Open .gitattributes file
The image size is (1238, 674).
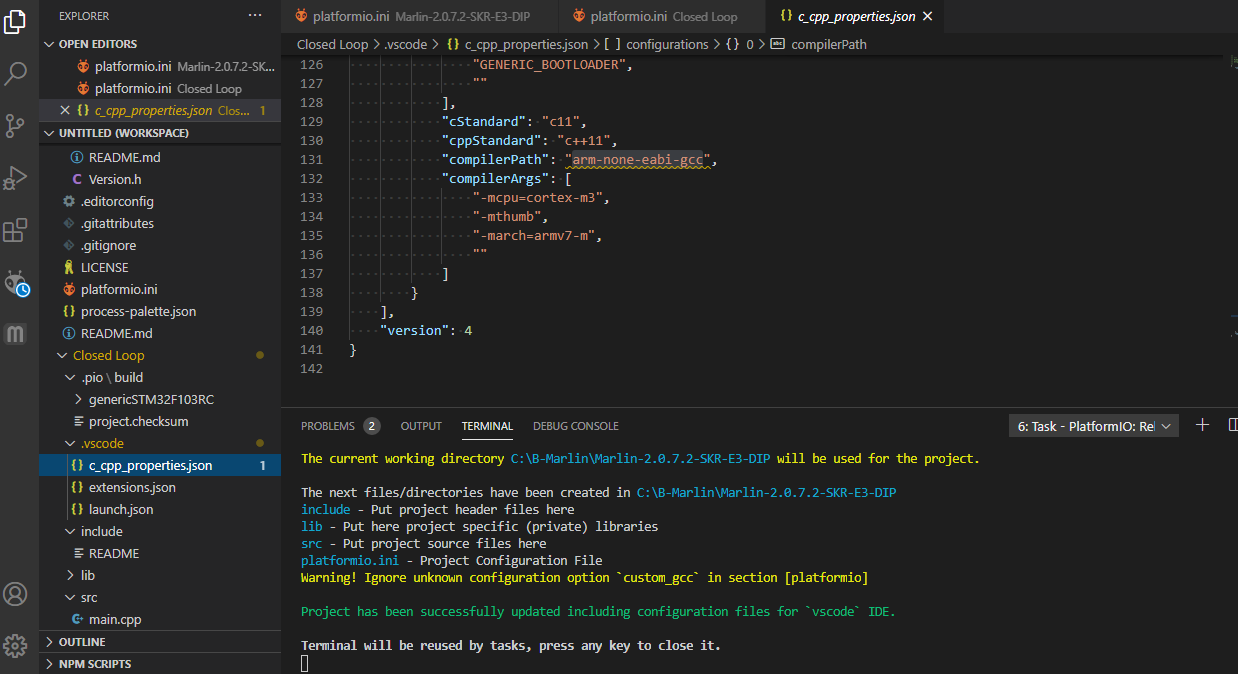click(160, 223)
